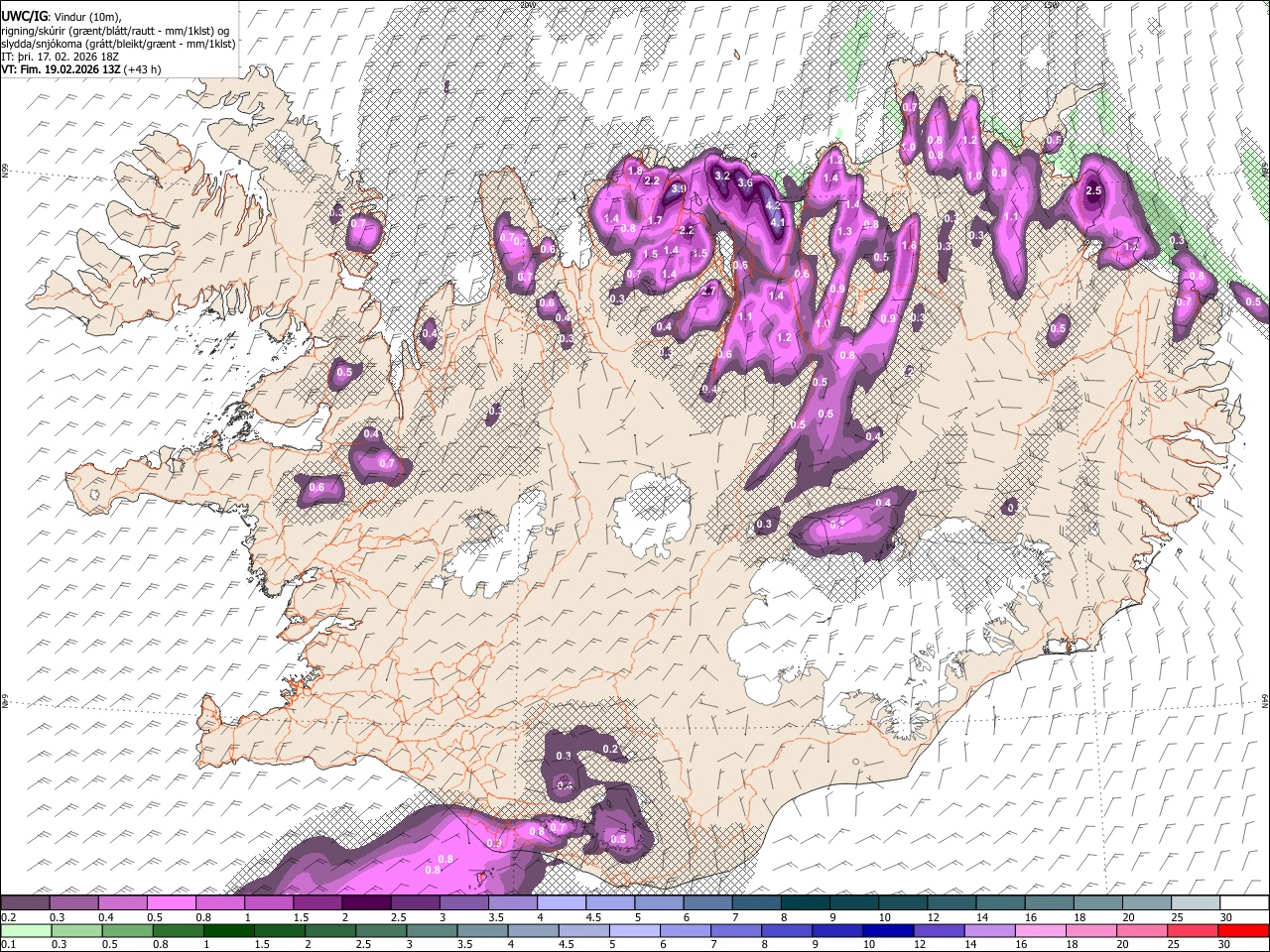Select the 3.2 precipitation value on the map
1270x952 pixels.
click(722, 176)
